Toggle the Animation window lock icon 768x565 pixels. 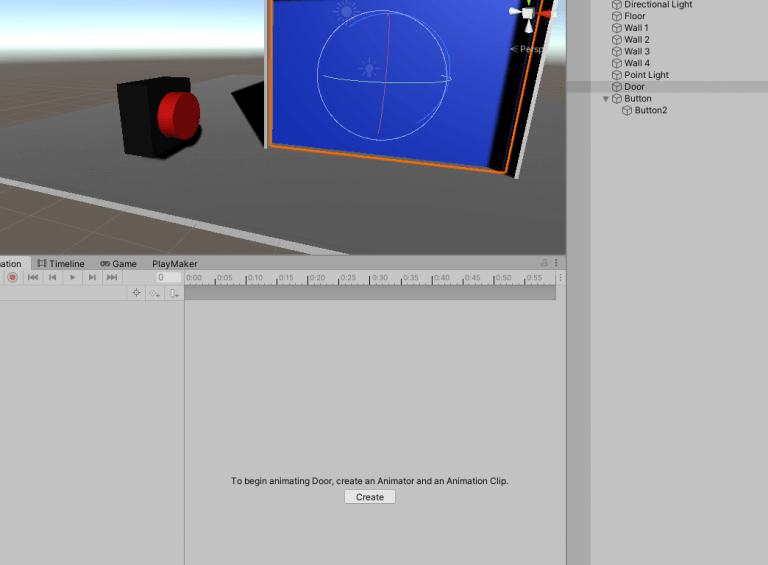544,263
